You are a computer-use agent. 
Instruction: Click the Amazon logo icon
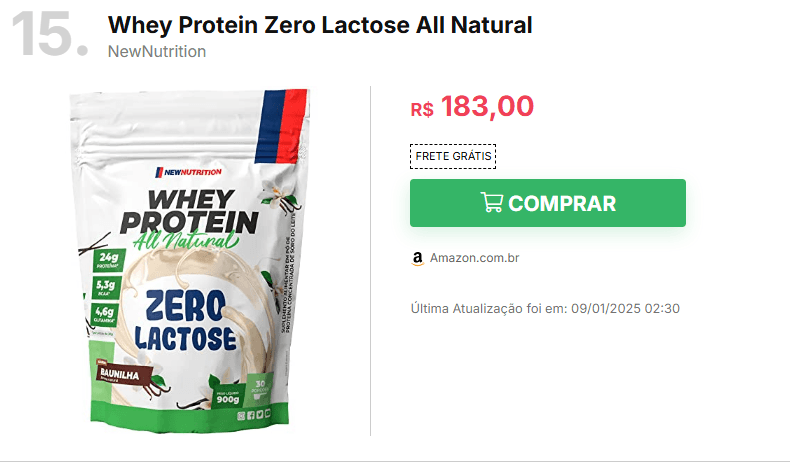pyautogui.click(x=417, y=258)
